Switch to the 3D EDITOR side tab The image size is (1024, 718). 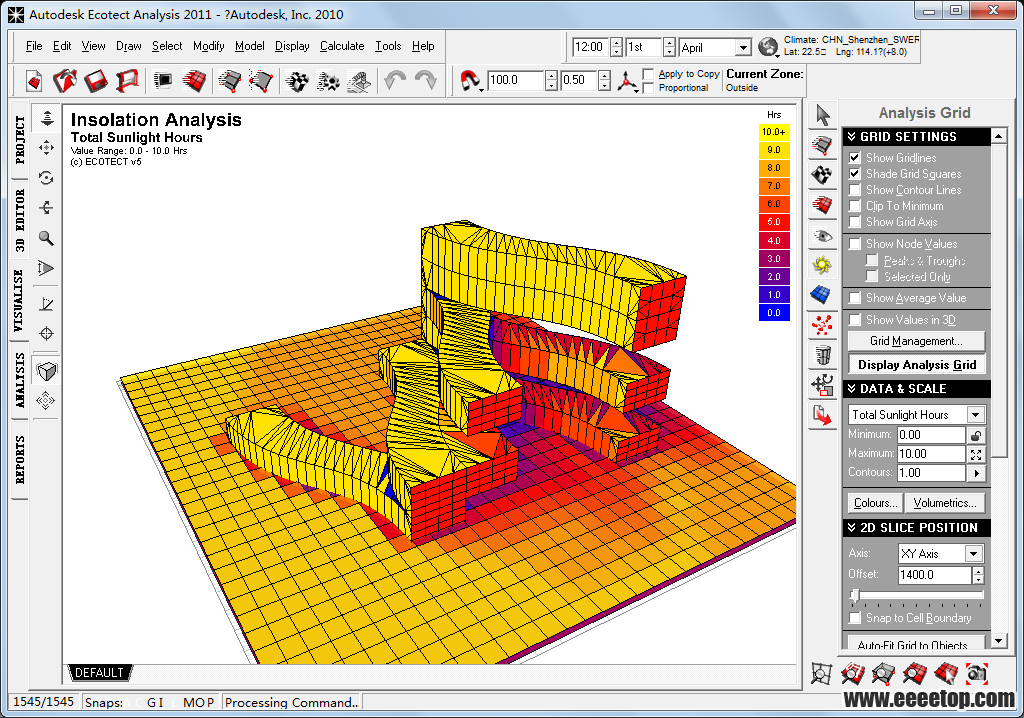pyautogui.click(x=20, y=220)
